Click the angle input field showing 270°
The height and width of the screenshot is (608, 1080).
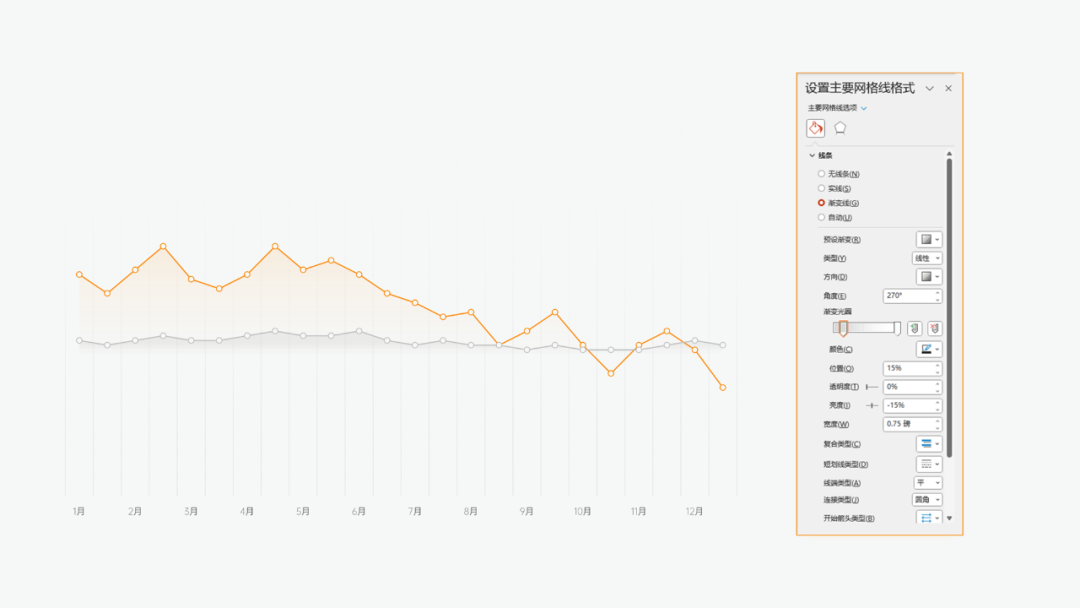[x=908, y=296]
